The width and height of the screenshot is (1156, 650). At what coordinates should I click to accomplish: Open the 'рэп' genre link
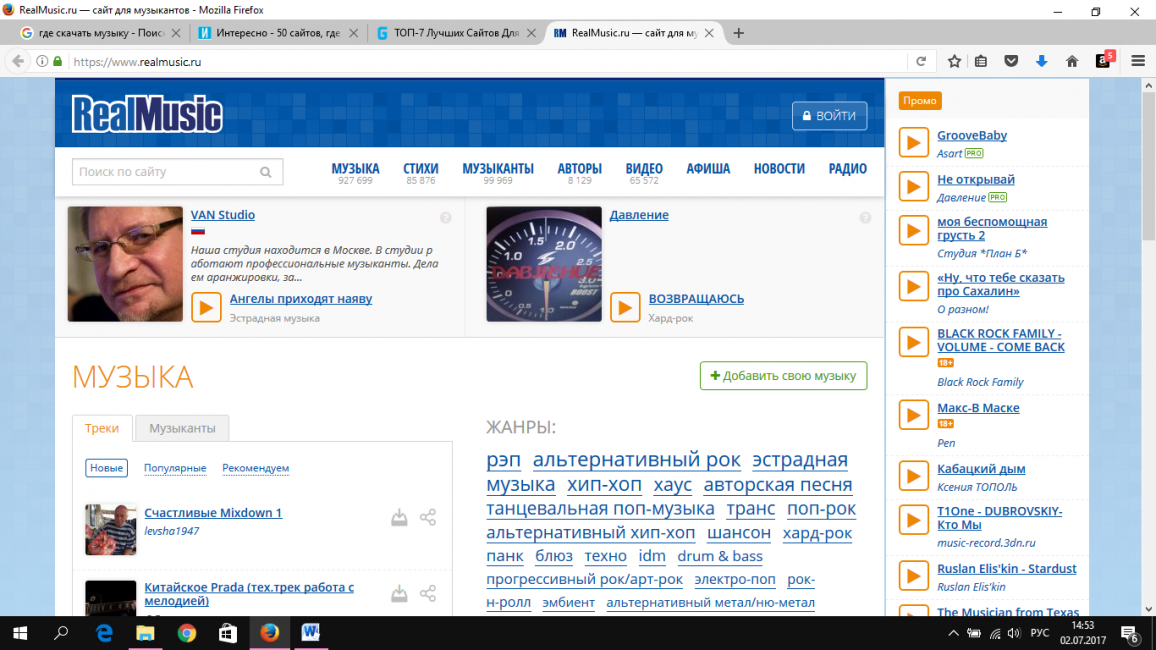(504, 460)
